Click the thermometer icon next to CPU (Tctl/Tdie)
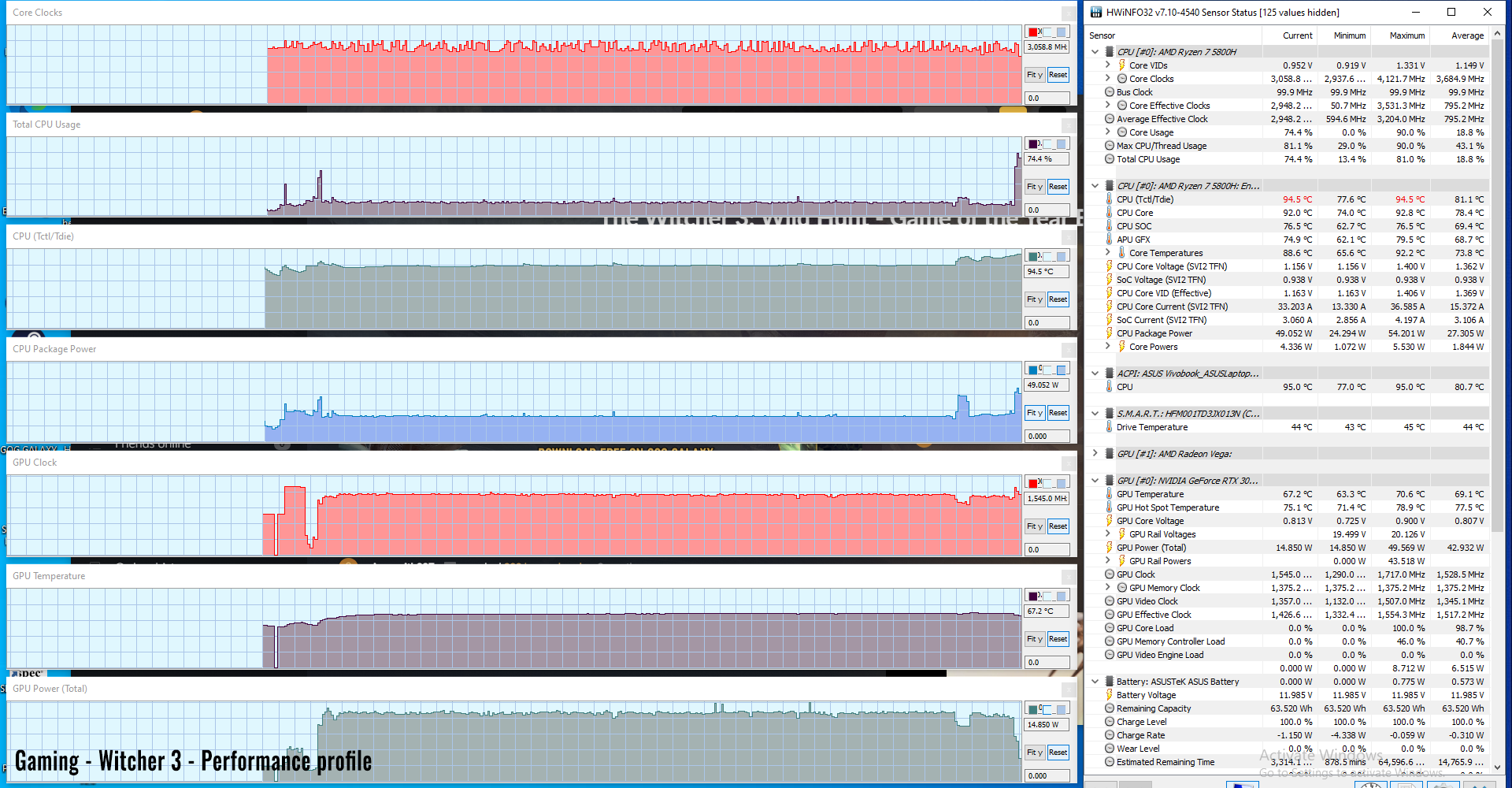The image size is (1512, 788). point(1109,199)
